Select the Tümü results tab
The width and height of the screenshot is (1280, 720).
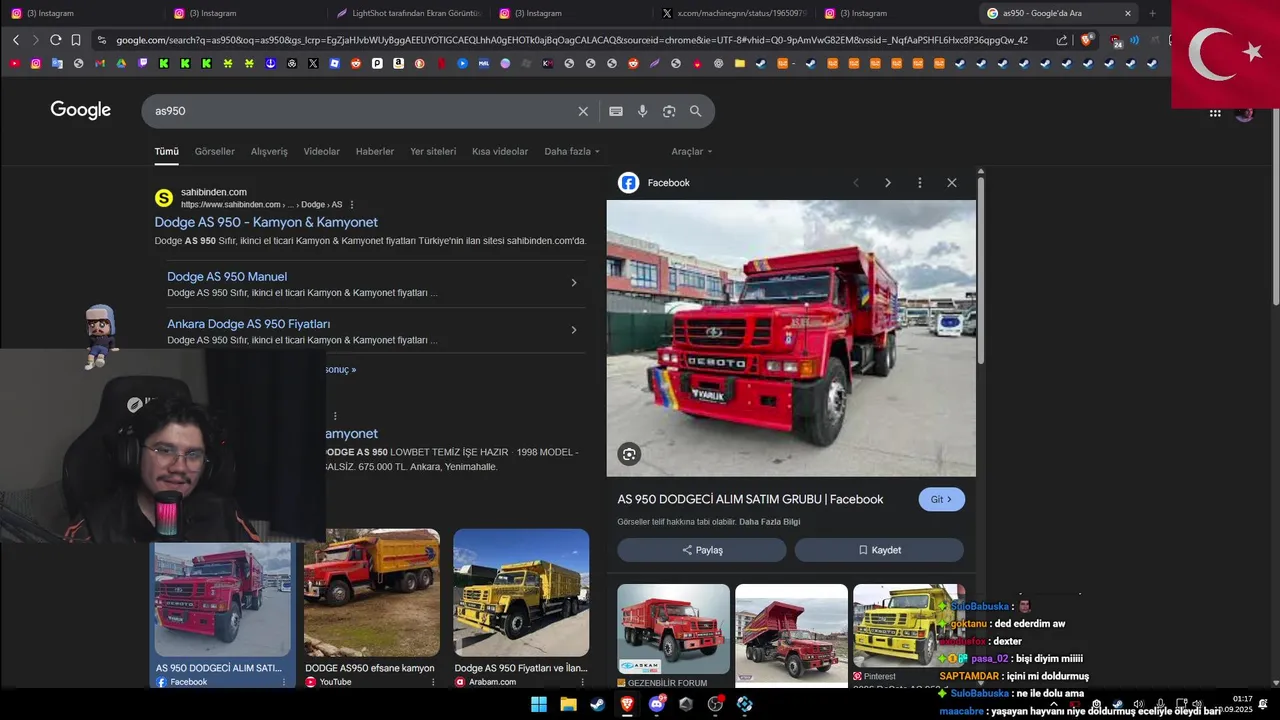166,152
